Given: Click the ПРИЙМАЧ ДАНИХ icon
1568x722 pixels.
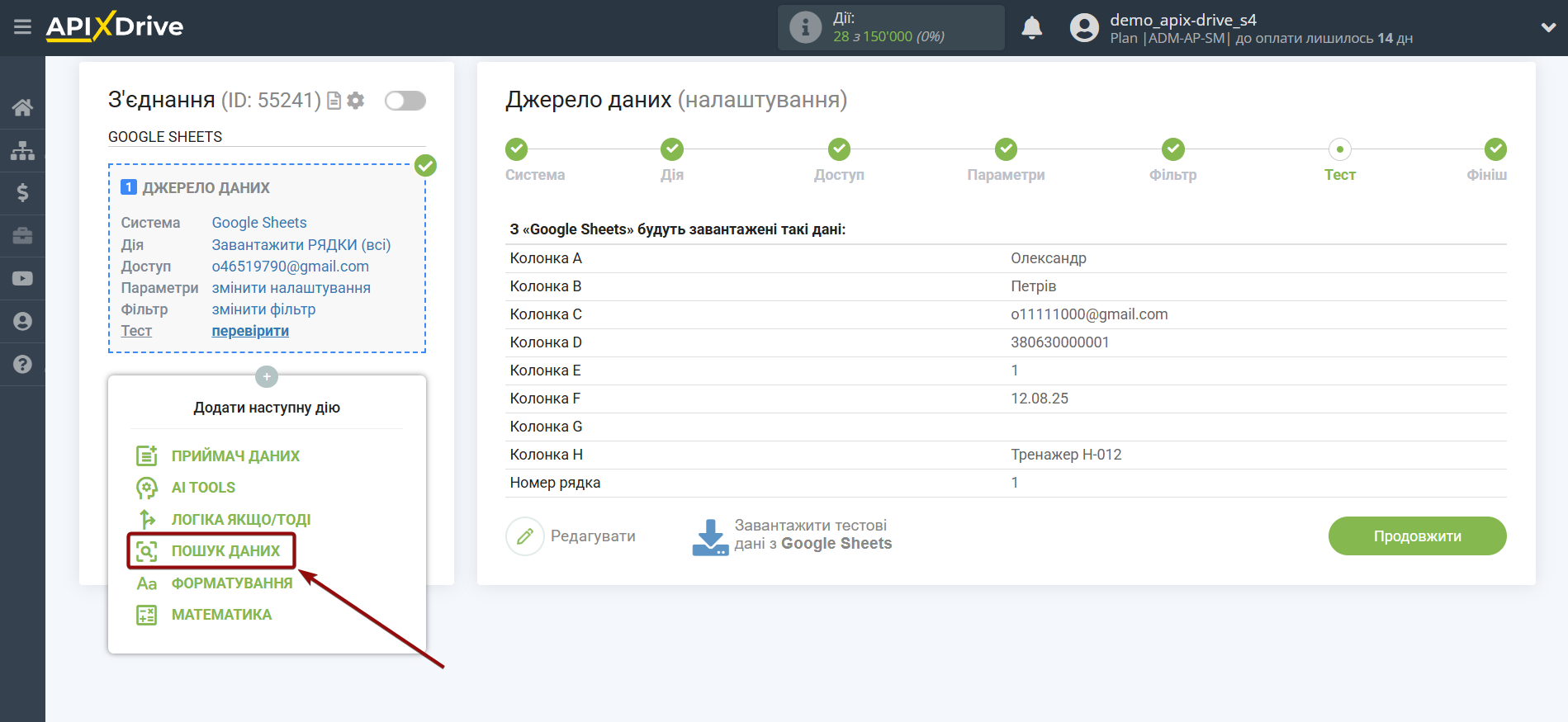Looking at the screenshot, I should point(147,455).
